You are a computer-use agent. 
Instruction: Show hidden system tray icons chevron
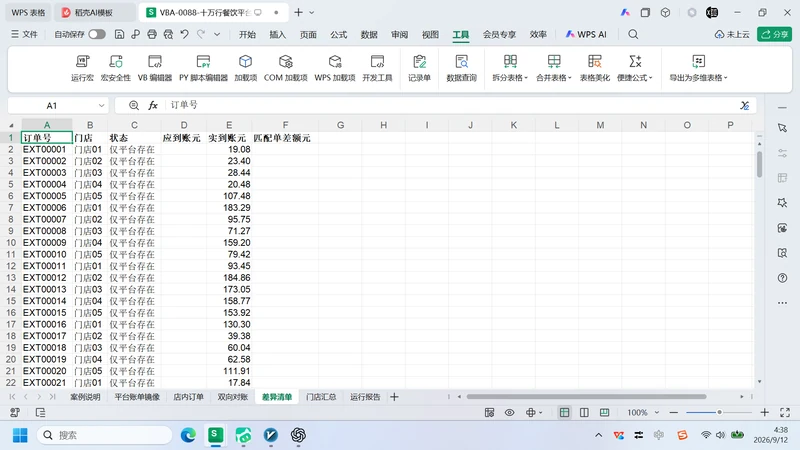coord(598,435)
